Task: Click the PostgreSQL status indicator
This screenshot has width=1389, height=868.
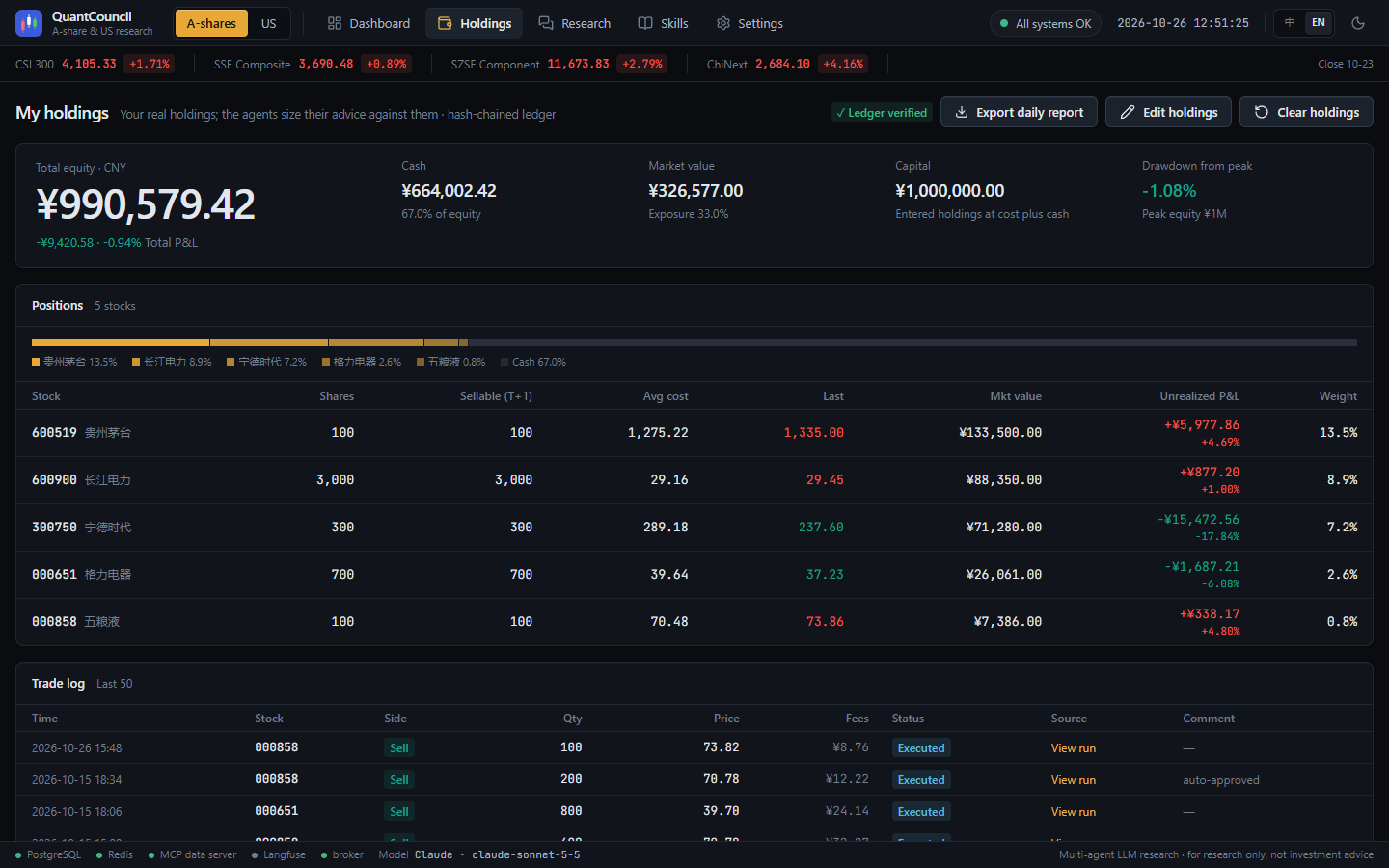Action: coord(48,854)
